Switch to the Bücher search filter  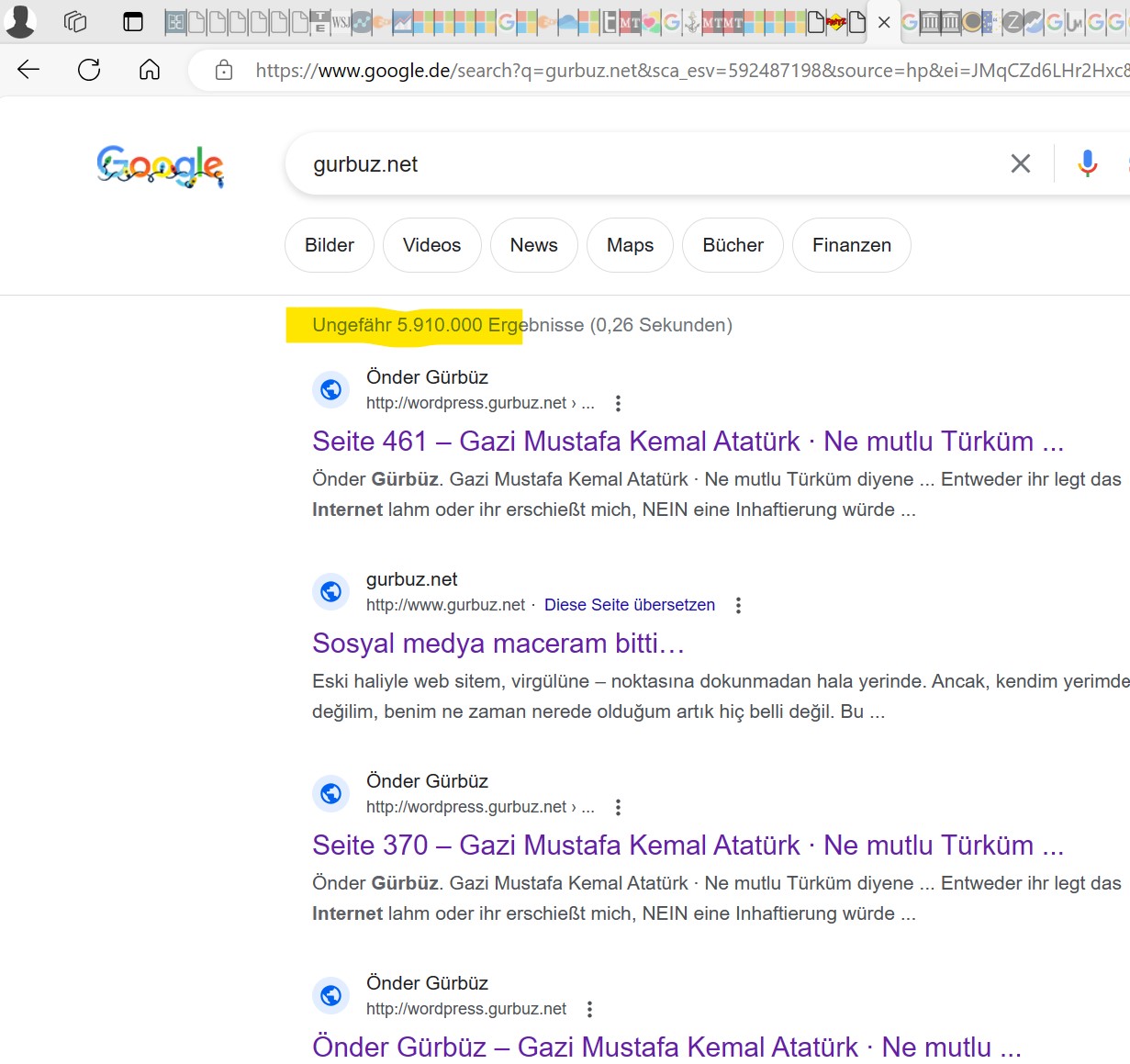pyautogui.click(x=733, y=245)
